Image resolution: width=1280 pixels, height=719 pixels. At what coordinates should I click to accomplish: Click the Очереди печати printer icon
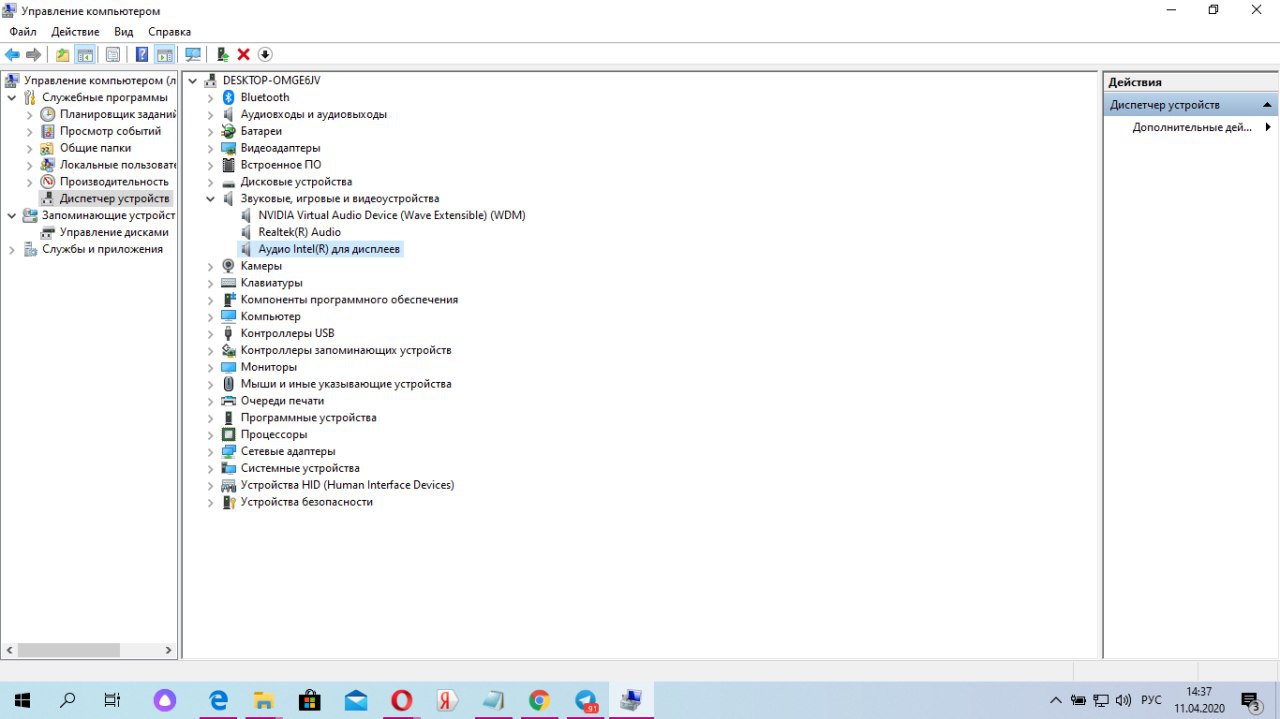point(229,401)
